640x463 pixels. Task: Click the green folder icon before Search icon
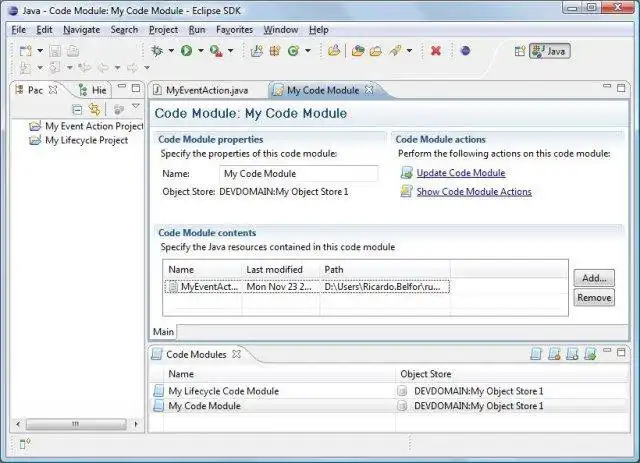pyautogui.click(x=358, y=51)
